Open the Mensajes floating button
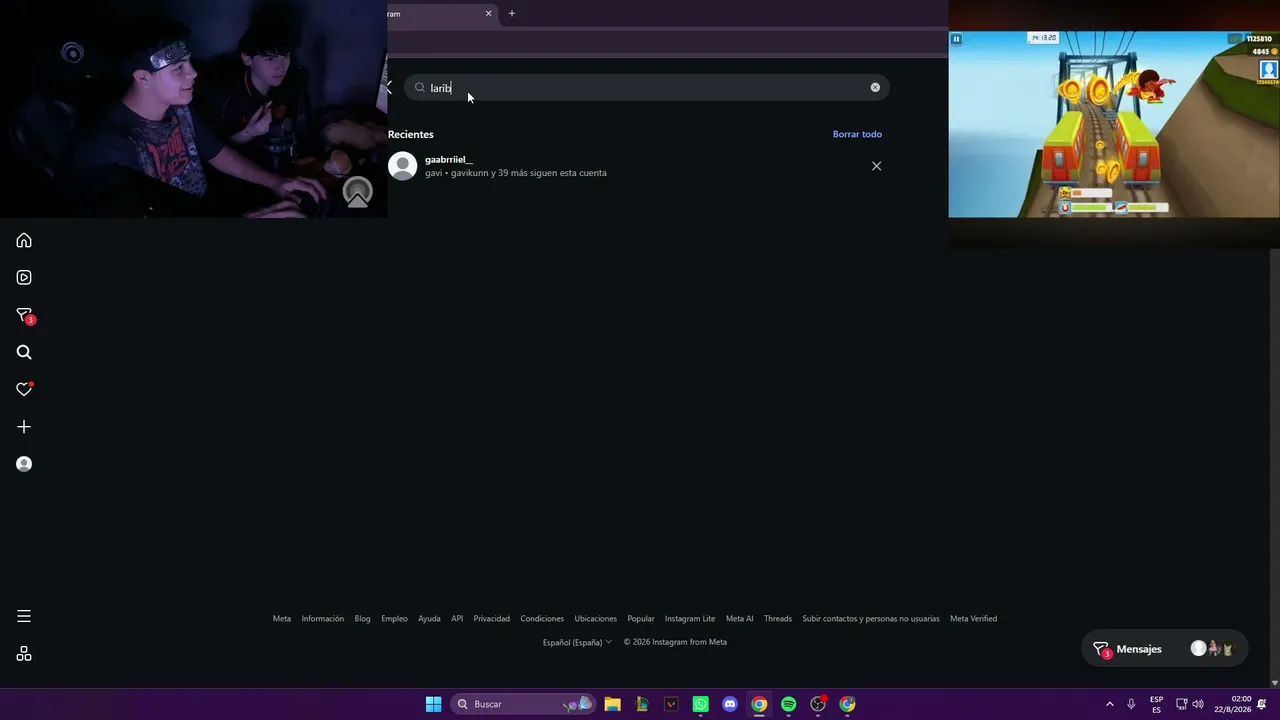Image resolution: width=1280 pixels, height=720 pixels. 1165,649
